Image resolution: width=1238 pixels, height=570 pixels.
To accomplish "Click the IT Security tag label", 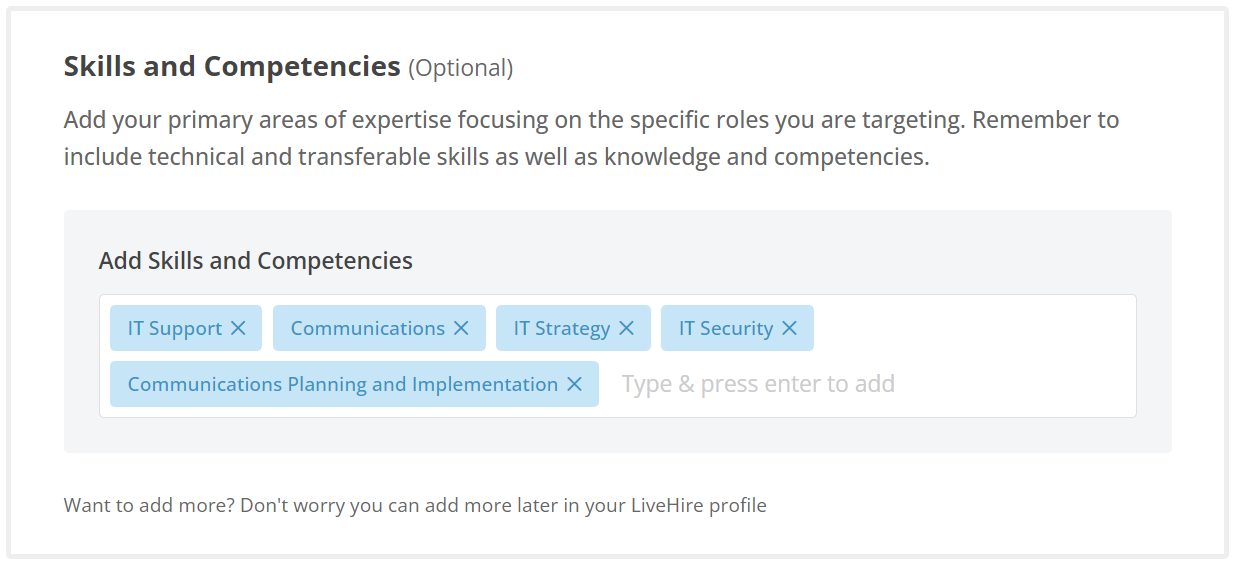I will [x=726, y=328].
